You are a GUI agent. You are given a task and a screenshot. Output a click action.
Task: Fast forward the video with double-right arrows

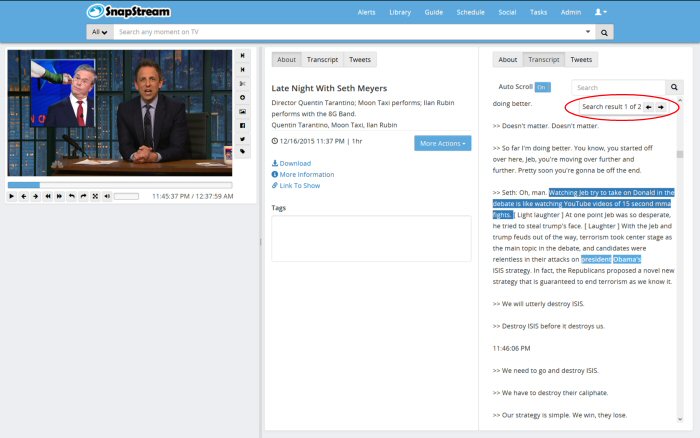pyautogui.click(x=59, y=196)
